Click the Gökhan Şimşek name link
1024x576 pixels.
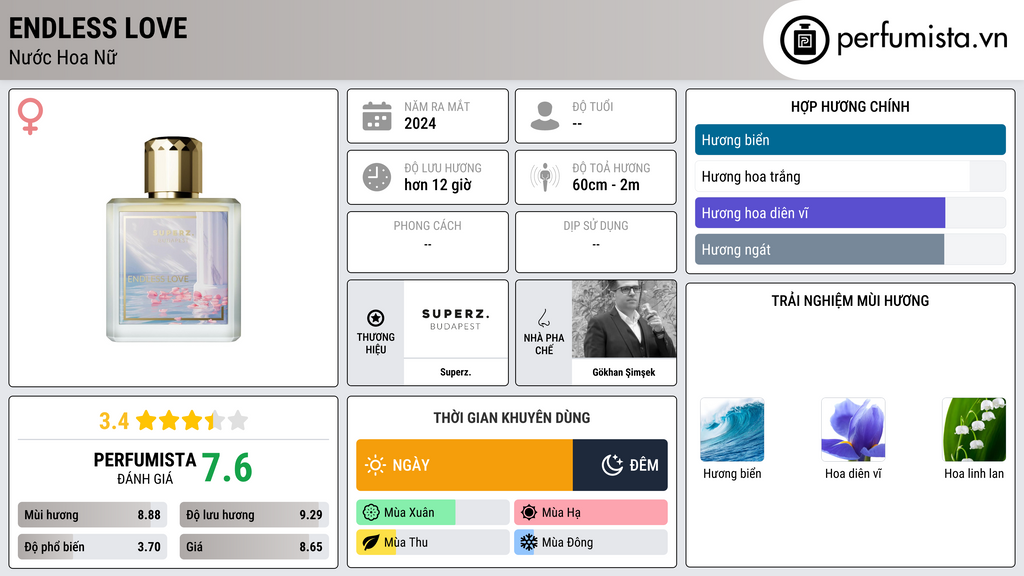pyautogui.click(x=624, y=372)
